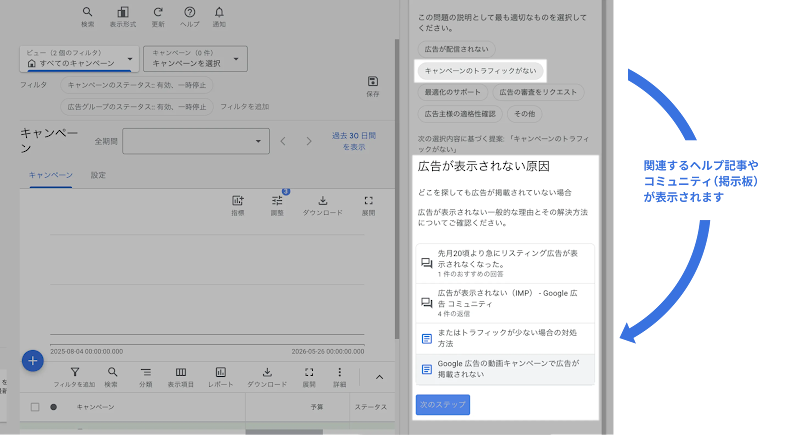This screenshot has width=800, height=435.
Task: Open トラフィックが少ない場合の対処方法 article
Action: (505, 338)
